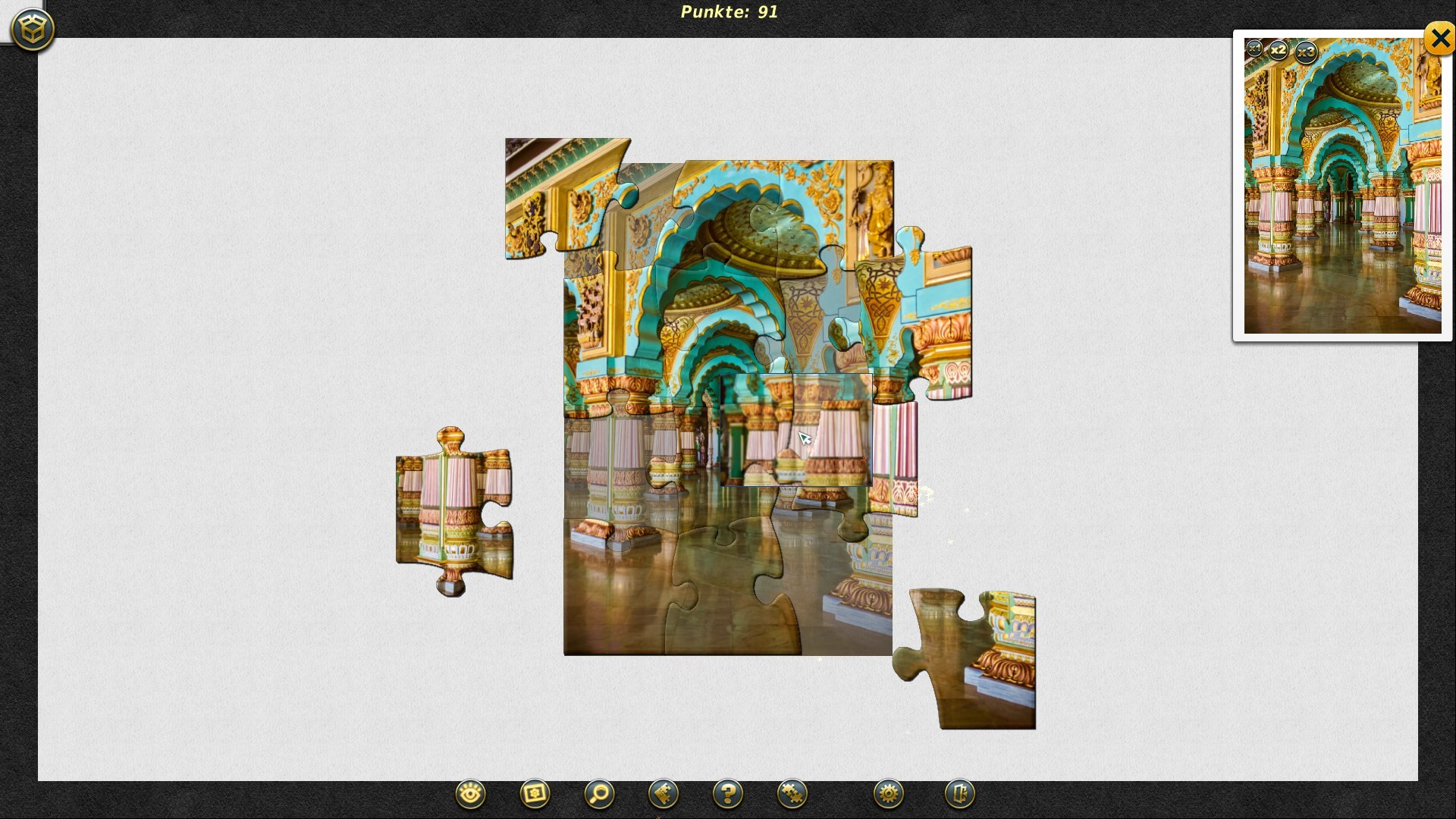Screen dimensions: 1456x819
Task: Open the question mark help icon
Action: point(728,794)
